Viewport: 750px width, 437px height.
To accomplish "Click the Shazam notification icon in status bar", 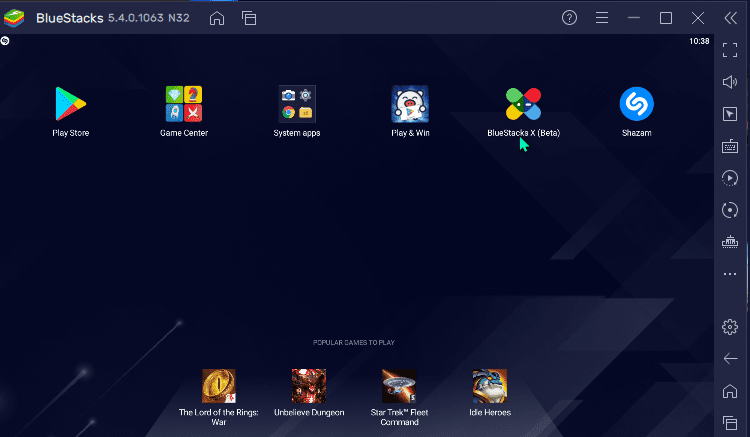I will click(x=5, y=41).
